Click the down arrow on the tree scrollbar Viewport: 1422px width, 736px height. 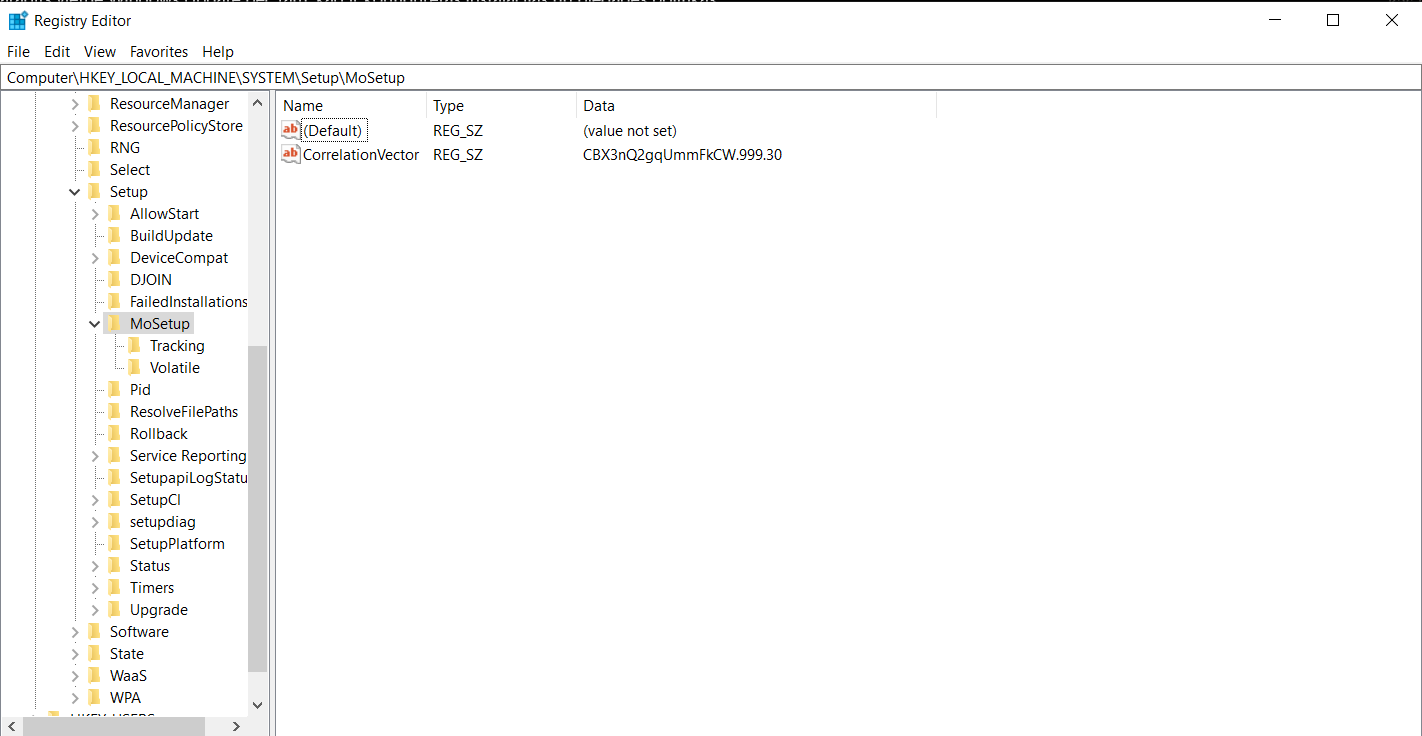257,705
